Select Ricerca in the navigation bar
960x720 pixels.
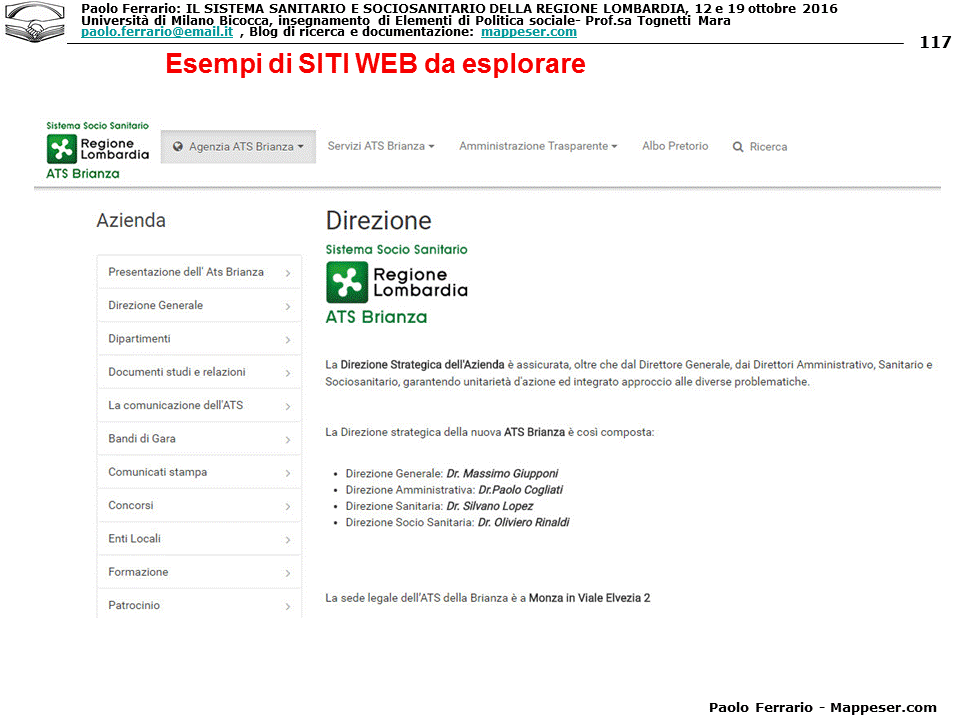[x=768, y=147]
